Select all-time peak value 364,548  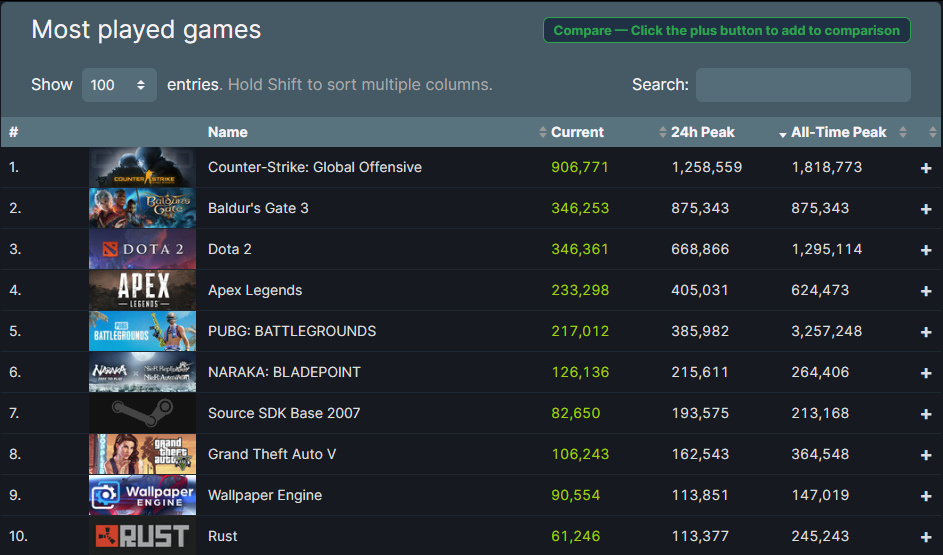pos(820,454)
